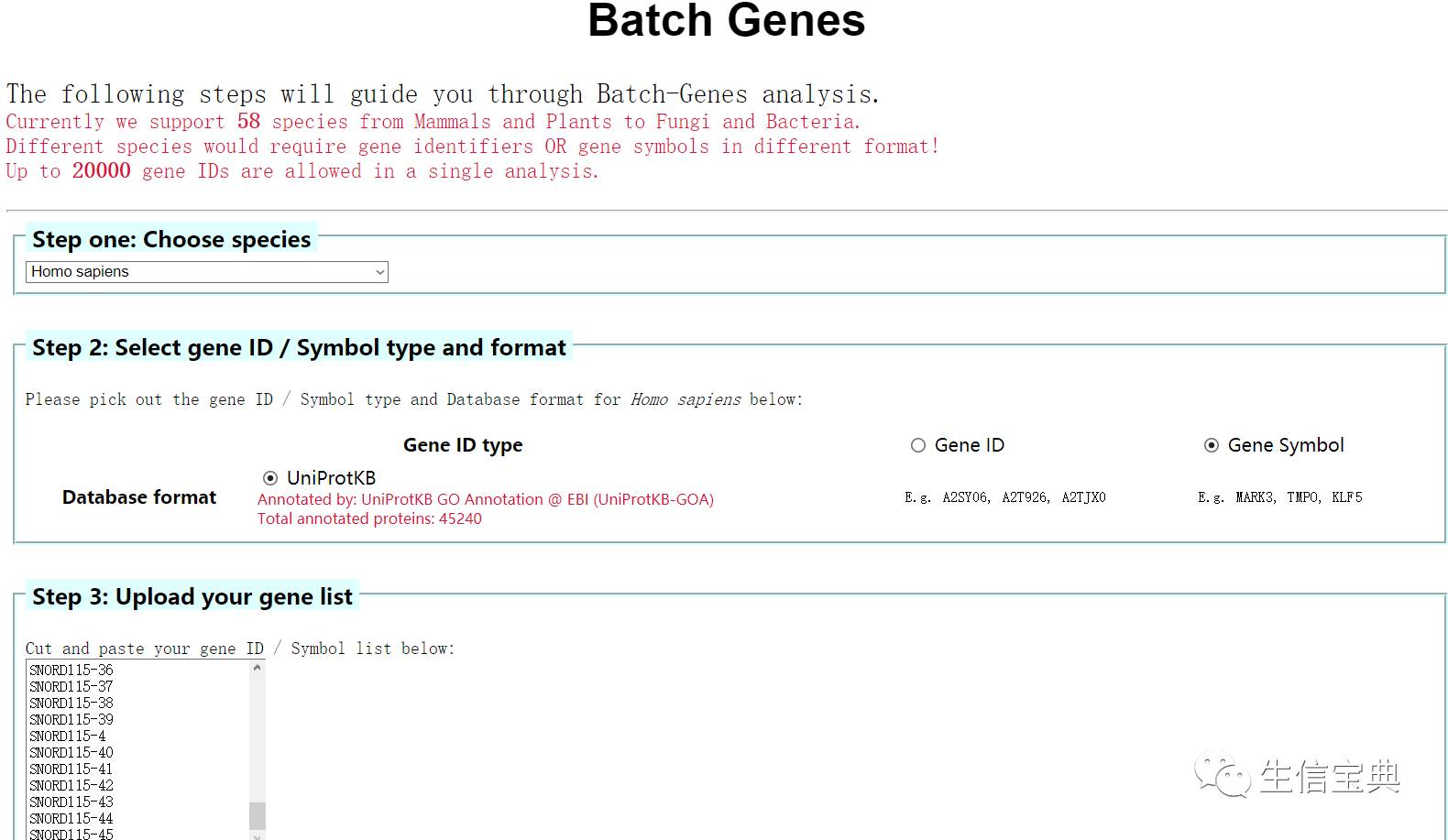Image resolution: width=1448 pixels, height=840 pixels.
Task: Click the SNORD115-41 entry in gene list
Action: click(x=71, y=769)
